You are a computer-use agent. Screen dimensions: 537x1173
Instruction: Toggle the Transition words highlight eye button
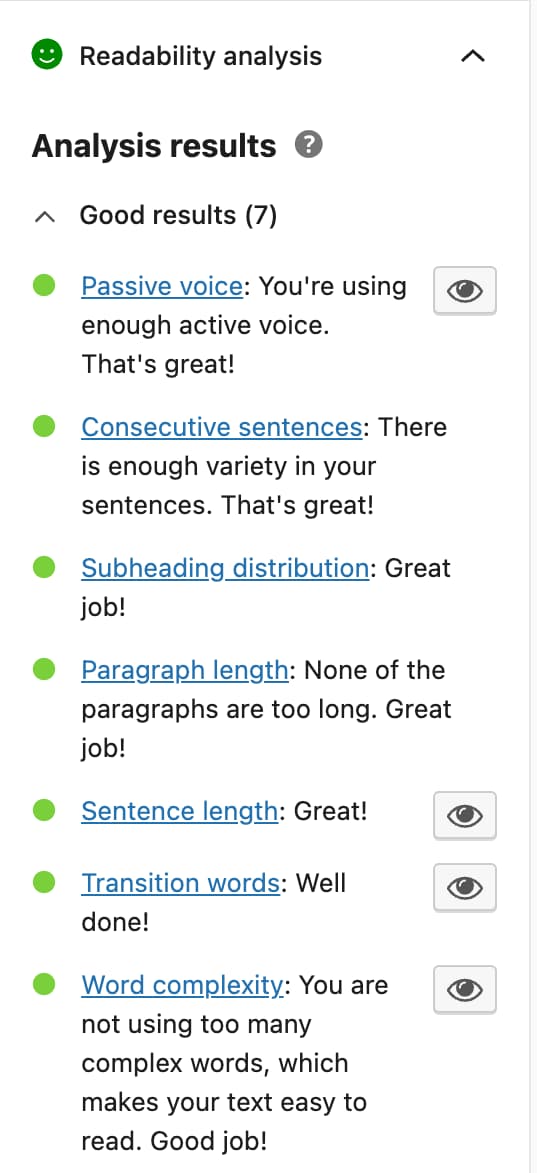(465, 887)
